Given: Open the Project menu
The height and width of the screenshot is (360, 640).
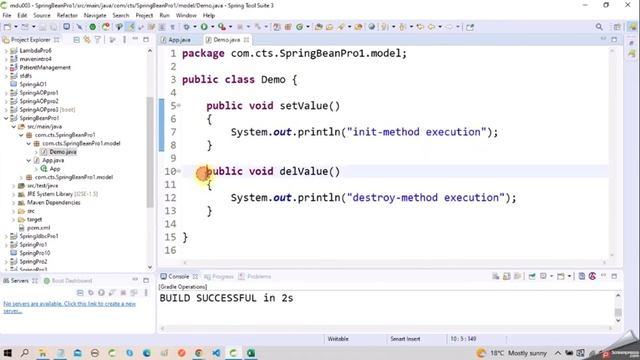Looking at the screenshot, I should point(144,15).
